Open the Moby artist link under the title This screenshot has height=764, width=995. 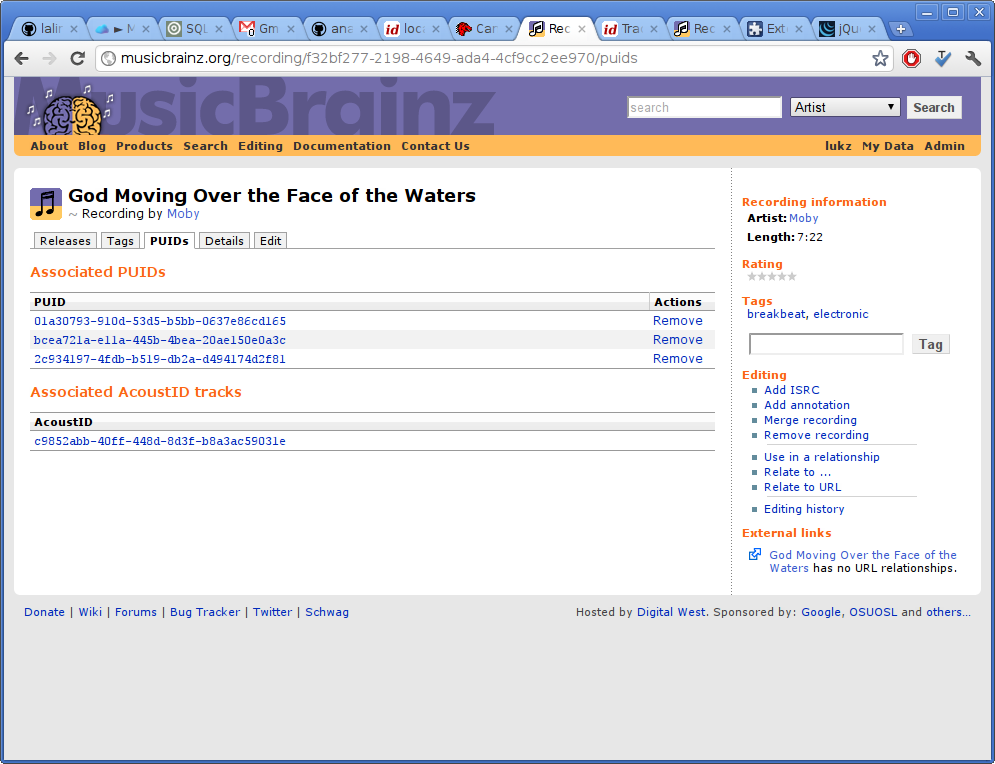point(183,214)
